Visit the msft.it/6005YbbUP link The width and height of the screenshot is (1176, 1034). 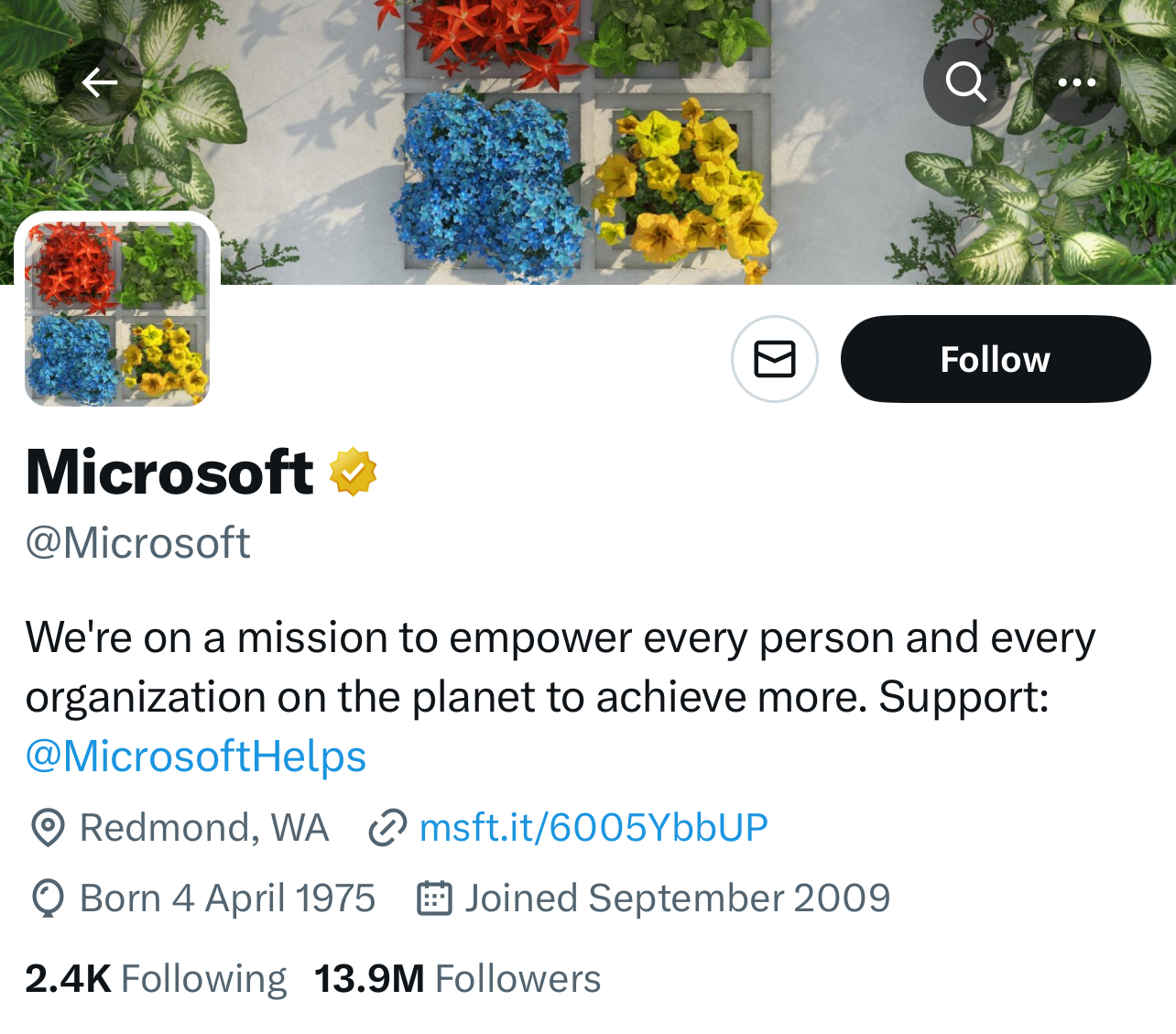[593, 828]
